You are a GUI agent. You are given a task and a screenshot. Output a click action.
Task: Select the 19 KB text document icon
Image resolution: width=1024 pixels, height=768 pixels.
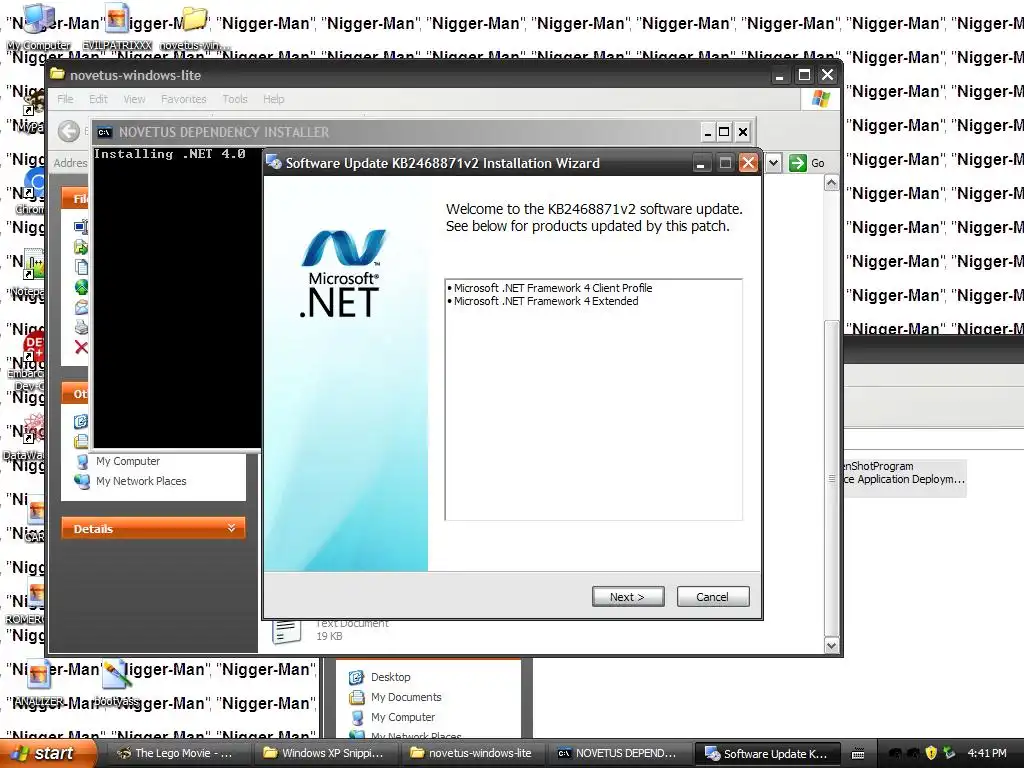pyautogui.click(x=287, y=631)
